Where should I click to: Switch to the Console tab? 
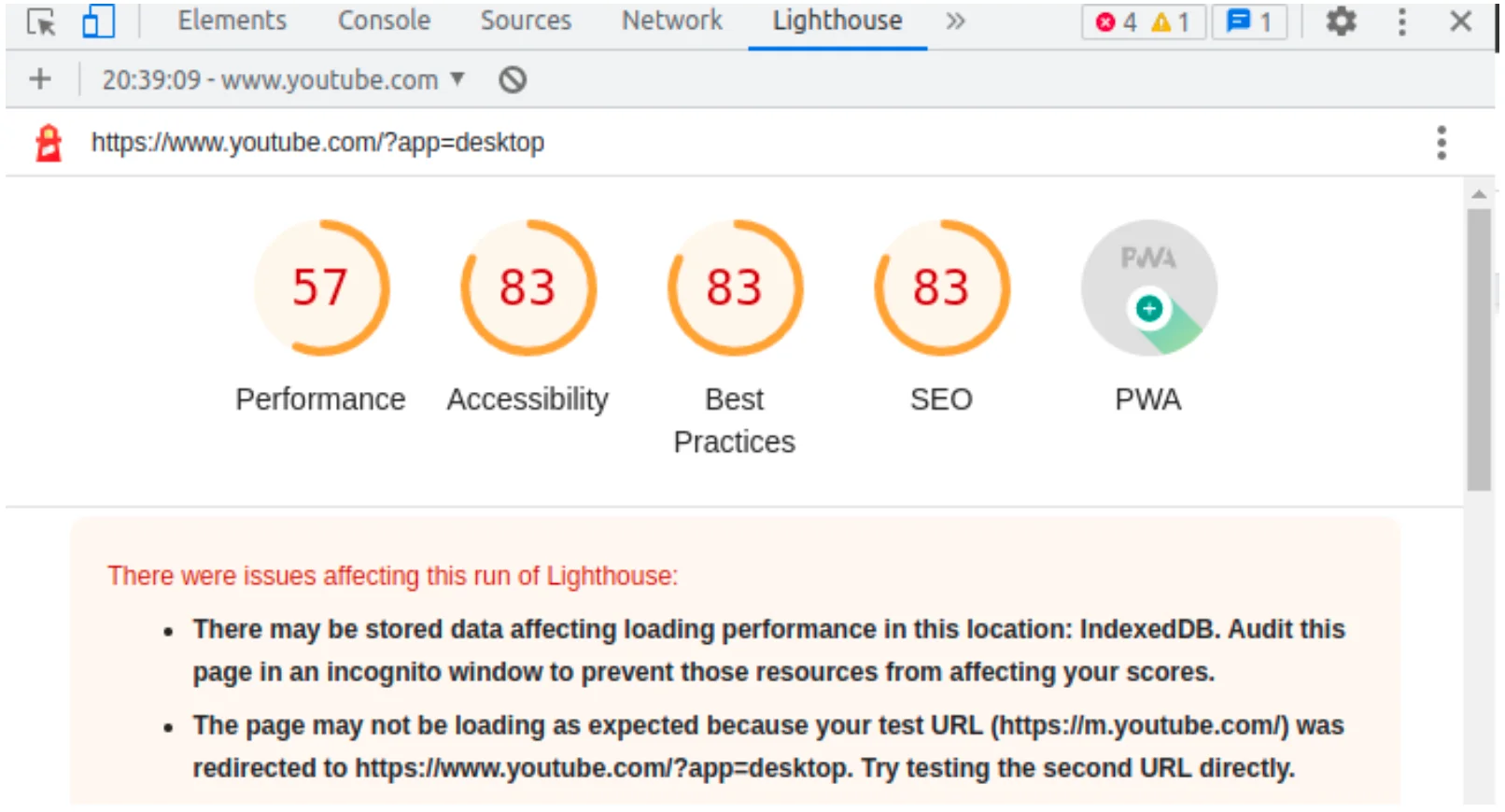(x=384, y=21)
